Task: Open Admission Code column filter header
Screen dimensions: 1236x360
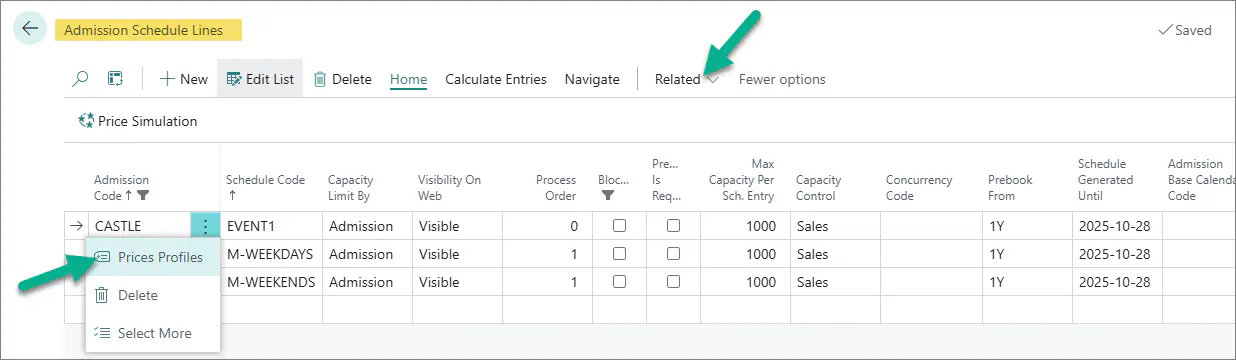Action: (x=121, y=187)
